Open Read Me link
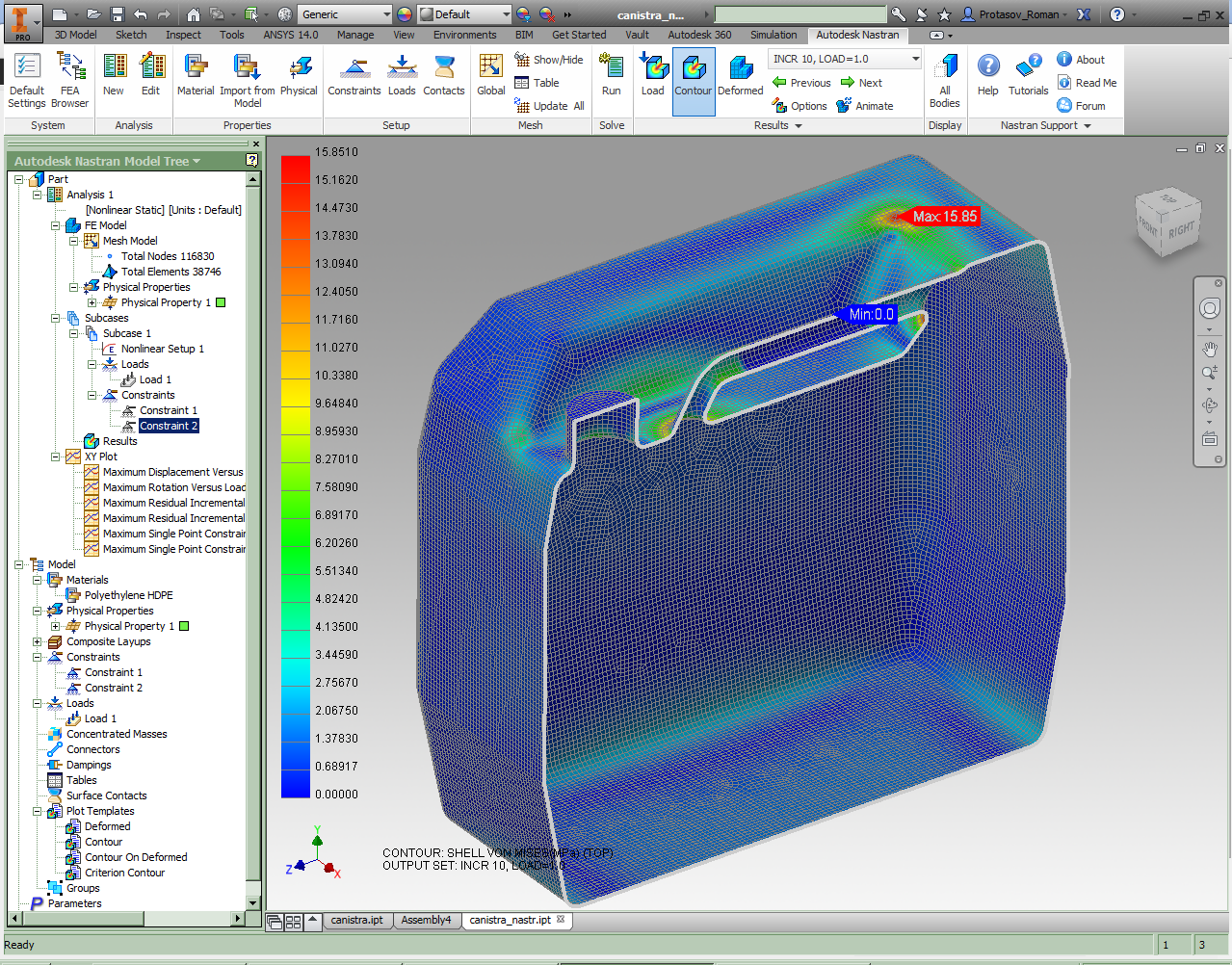Screen dimensions: 1232x965 1087,83
